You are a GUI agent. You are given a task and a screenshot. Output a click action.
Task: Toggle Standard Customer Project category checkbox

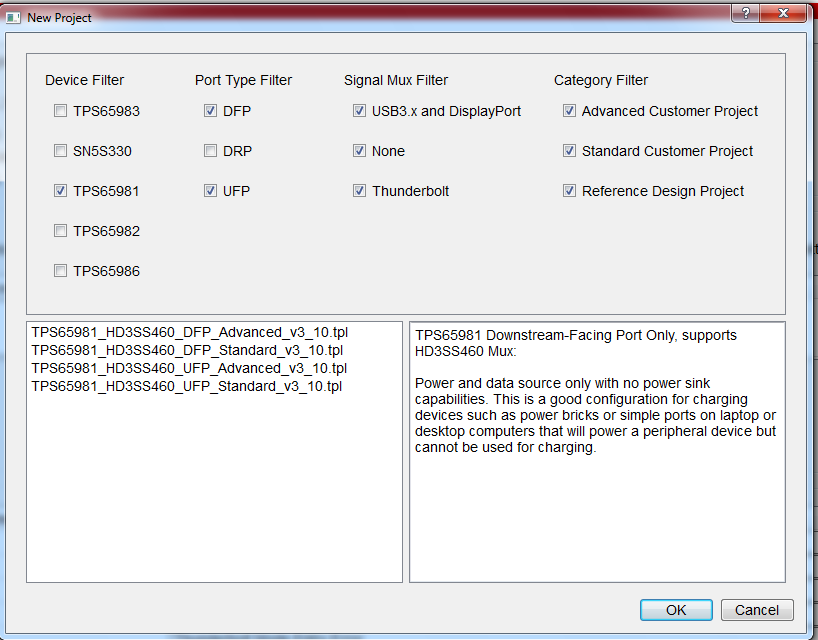click(569, 151)
